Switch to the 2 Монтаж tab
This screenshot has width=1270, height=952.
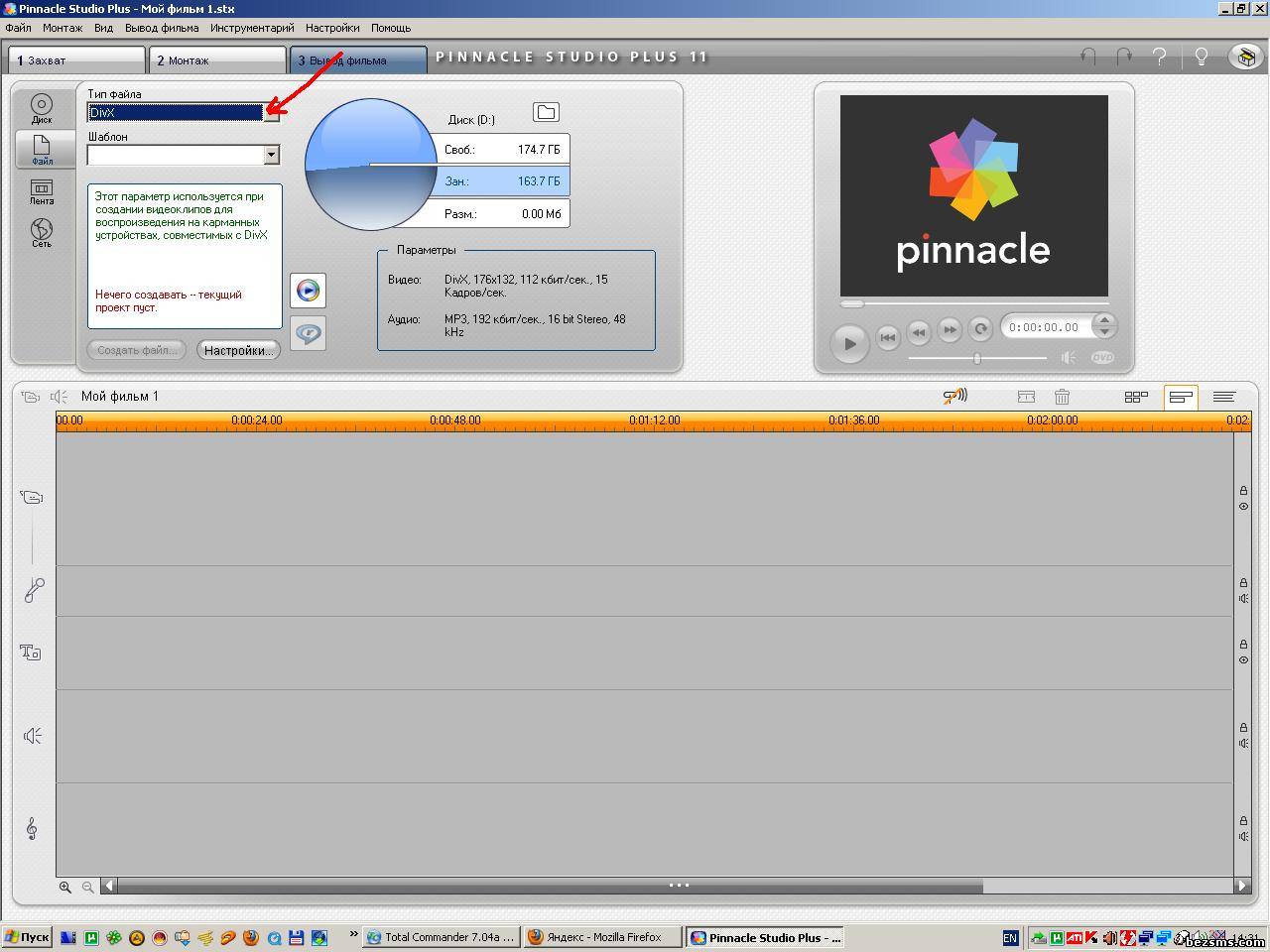[217, 59]
